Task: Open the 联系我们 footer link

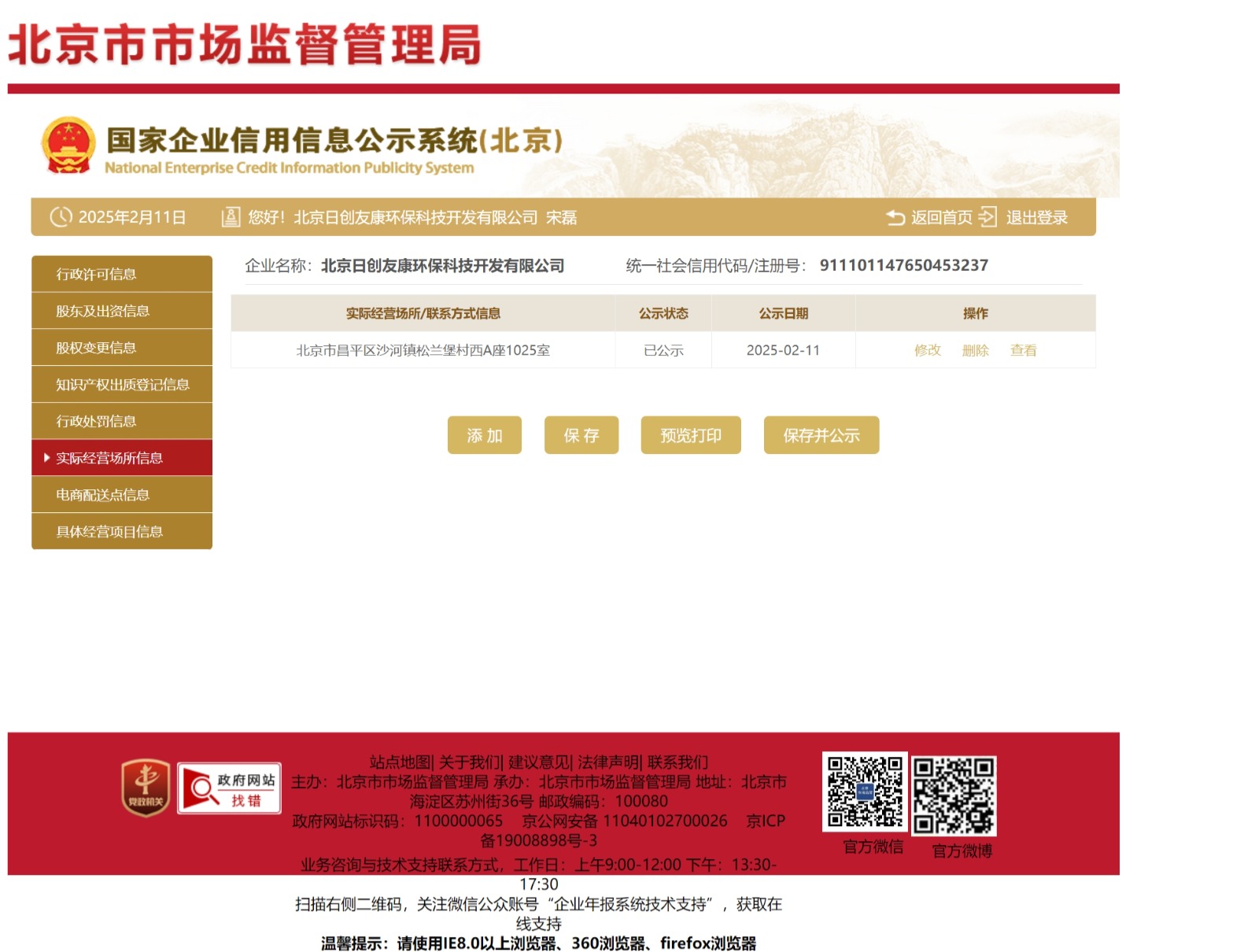Action: (677, 762)
